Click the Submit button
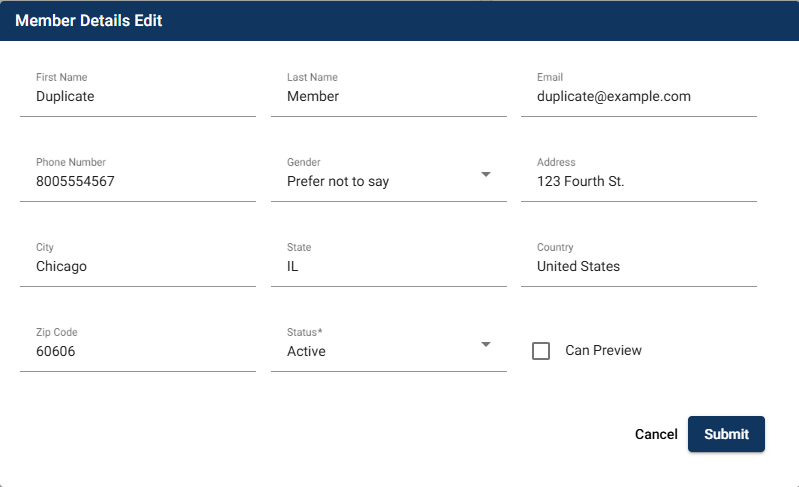Screen dimensions: 799x487 pos(726,434)
